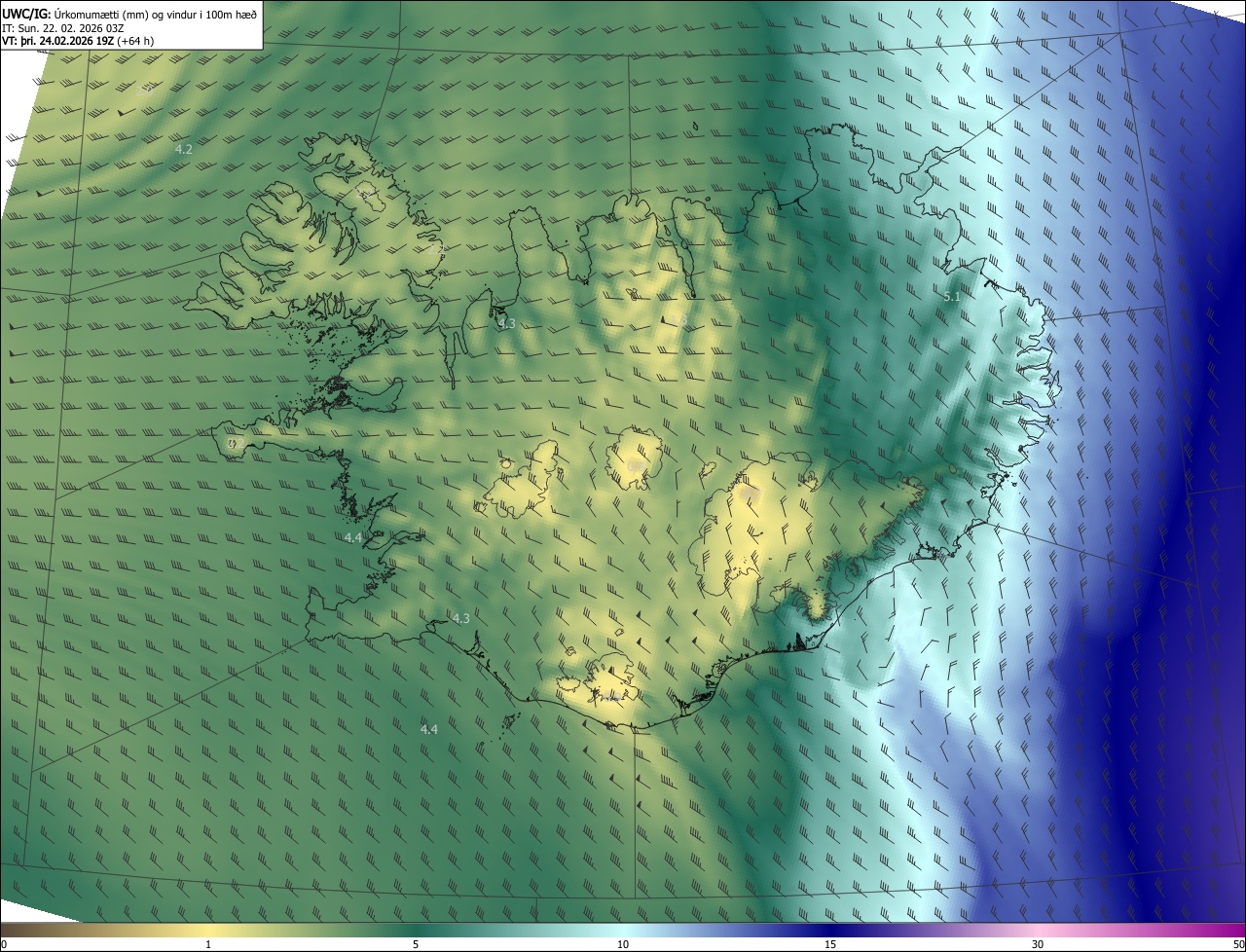Click the '2.2' value label on the eastern Westfjords

coord(435,250)
